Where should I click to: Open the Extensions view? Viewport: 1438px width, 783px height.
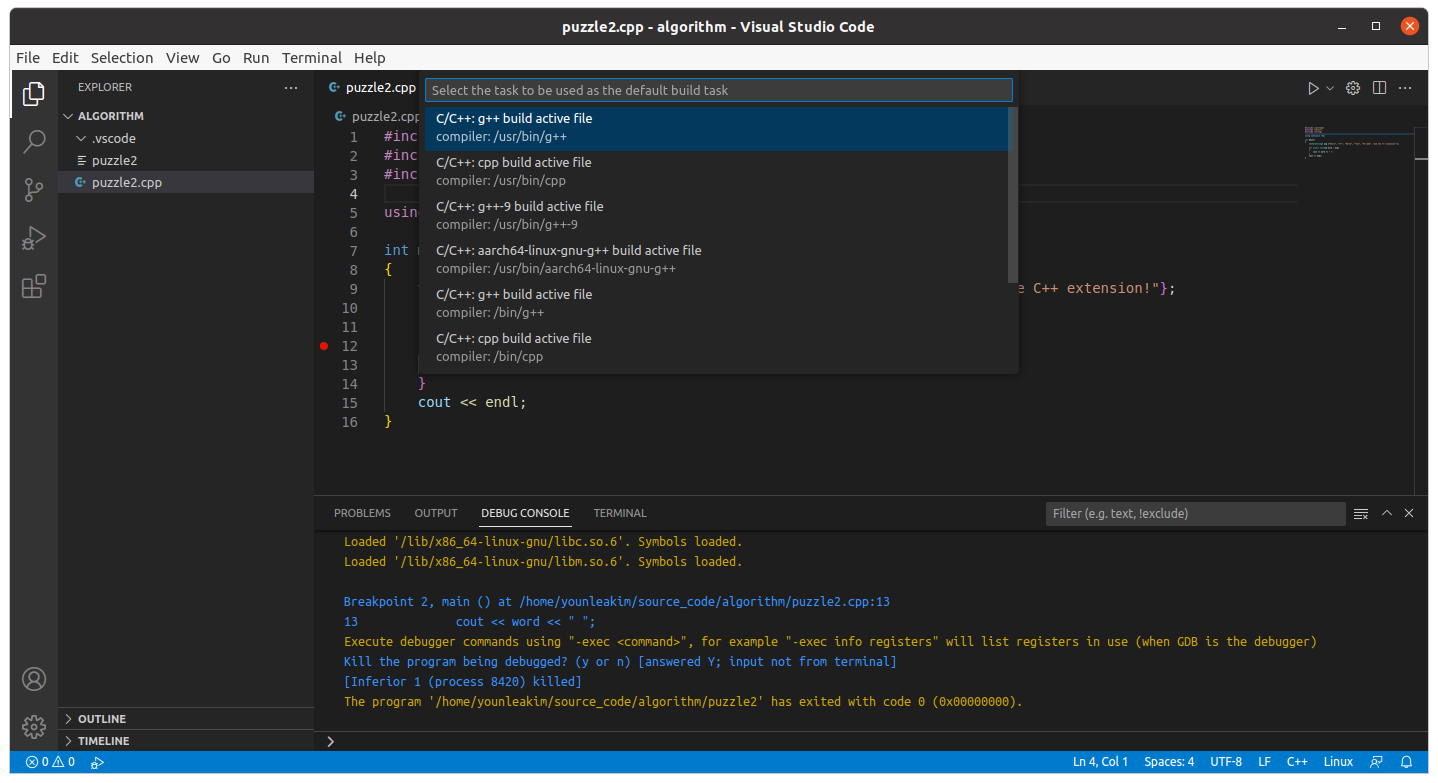pyautogui.click(x=34, y=286)
